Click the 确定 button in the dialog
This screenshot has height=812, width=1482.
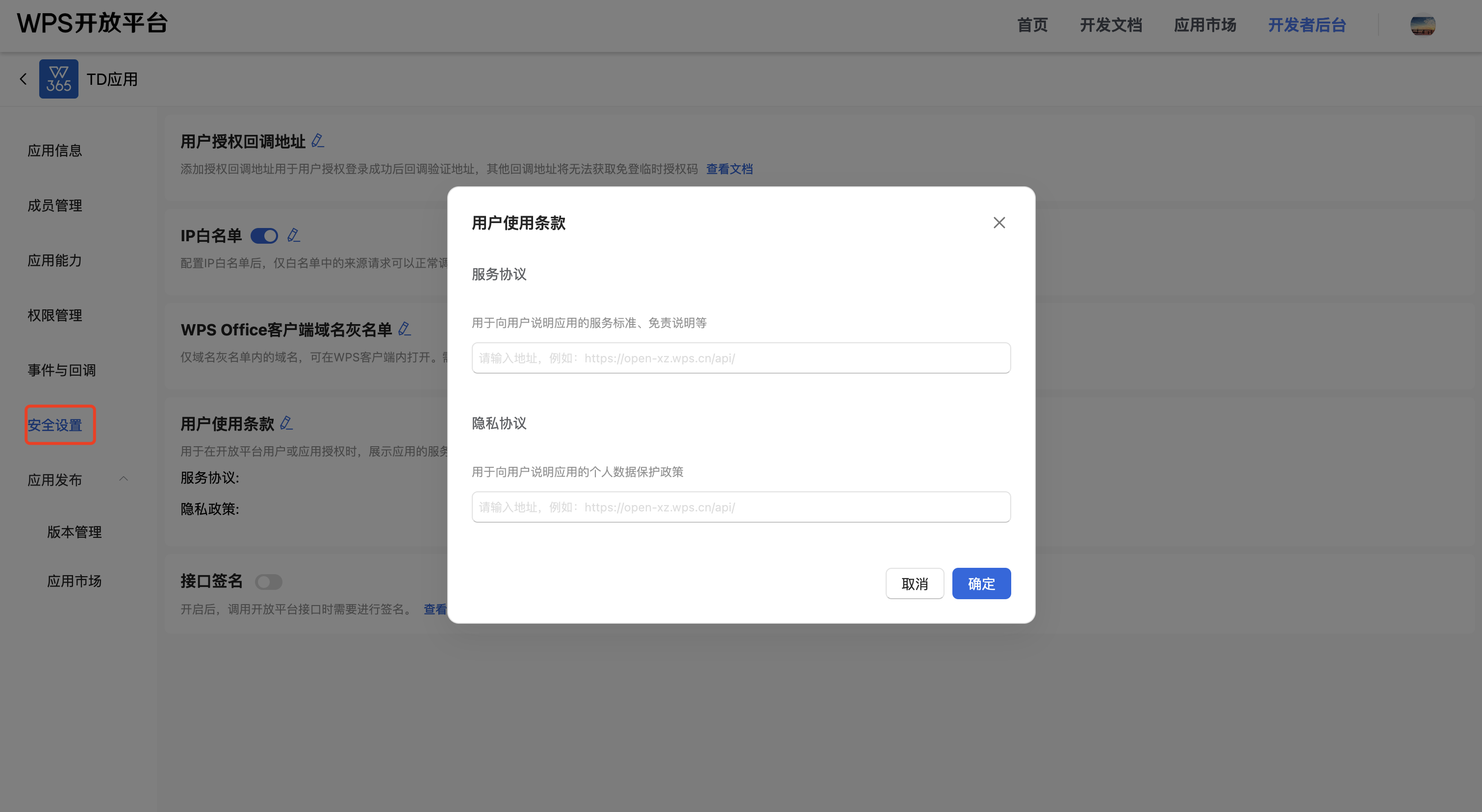pyautogui.click(x=981, y=584)
